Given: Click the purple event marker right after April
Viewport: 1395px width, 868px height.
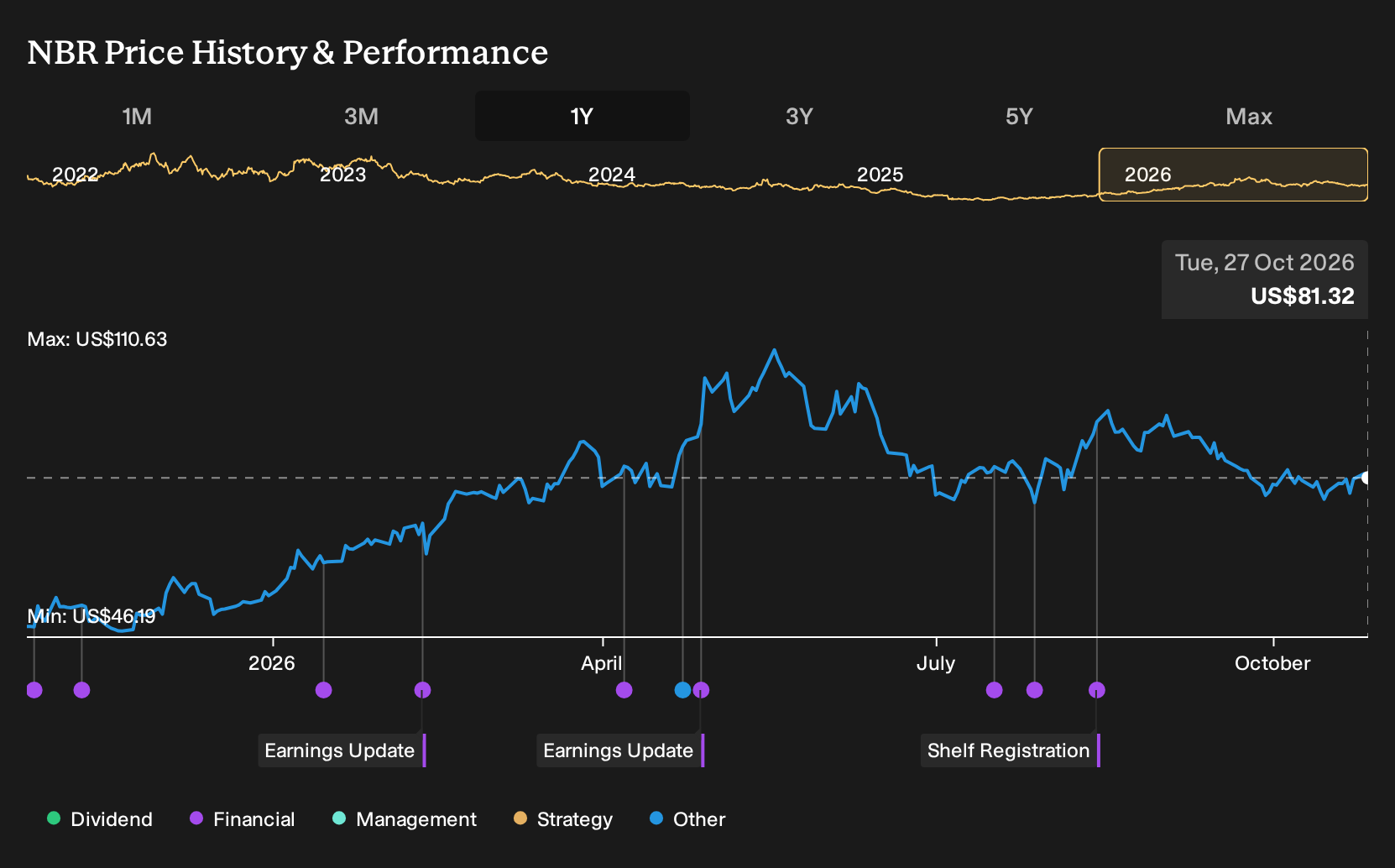Looking at the screenshot, I should [x=624, y=690].
